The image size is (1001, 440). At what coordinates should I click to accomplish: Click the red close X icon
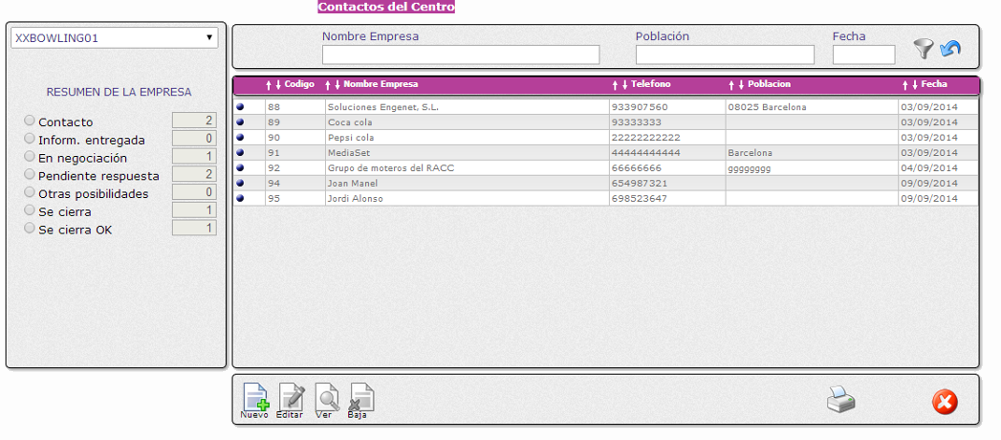(944, 401)
